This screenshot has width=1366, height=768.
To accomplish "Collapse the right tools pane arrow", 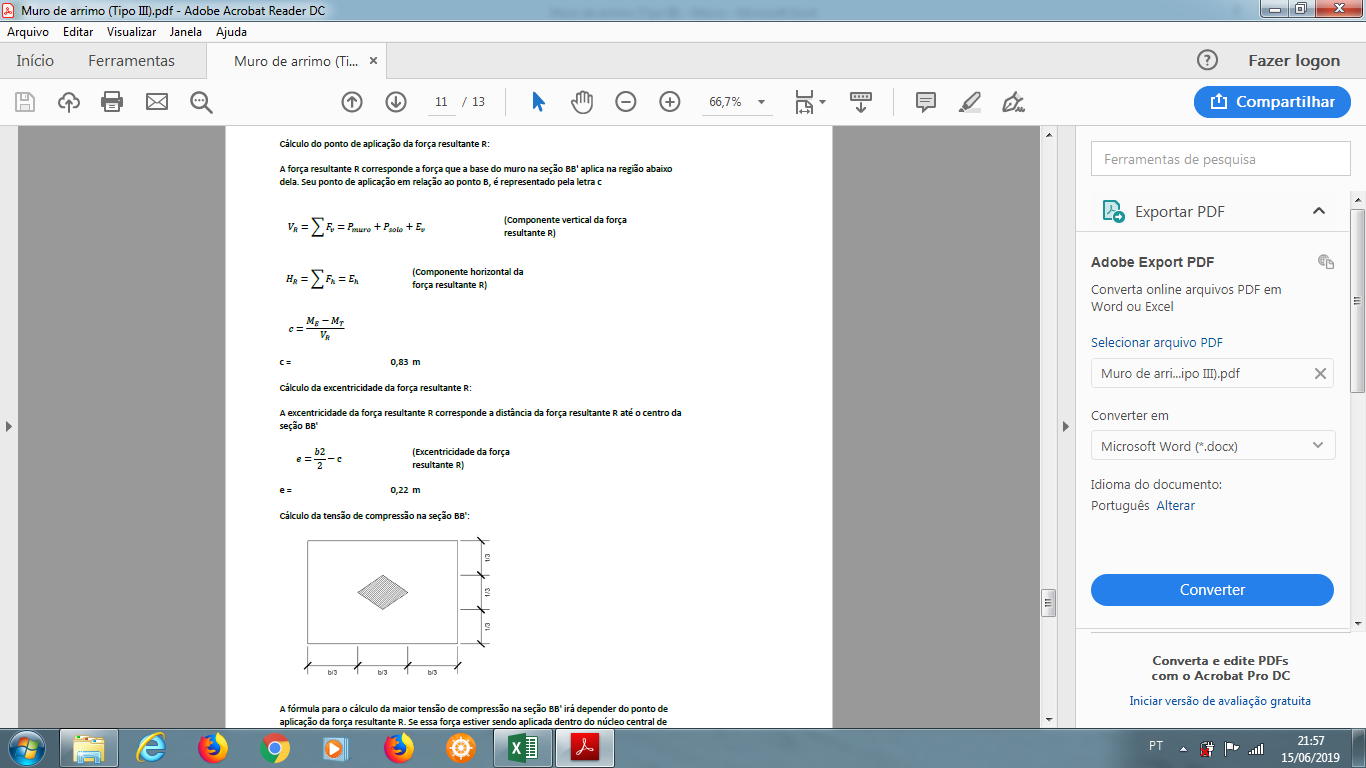I will [x=1066, y=426].
